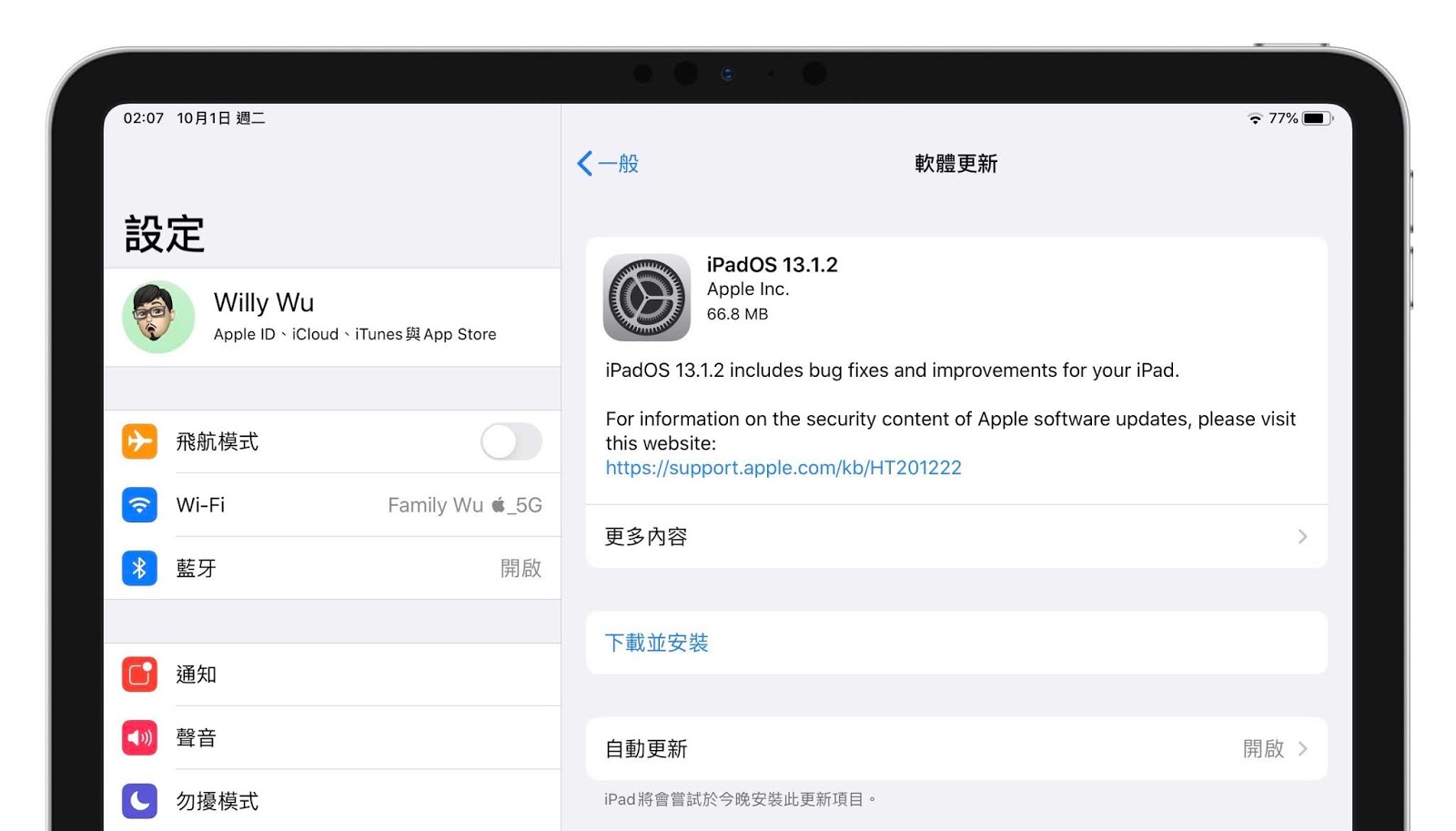1456x831 pixels.
Task: Open the 藍牙 Bluetooth row label
Action: (x=196, y=568)
